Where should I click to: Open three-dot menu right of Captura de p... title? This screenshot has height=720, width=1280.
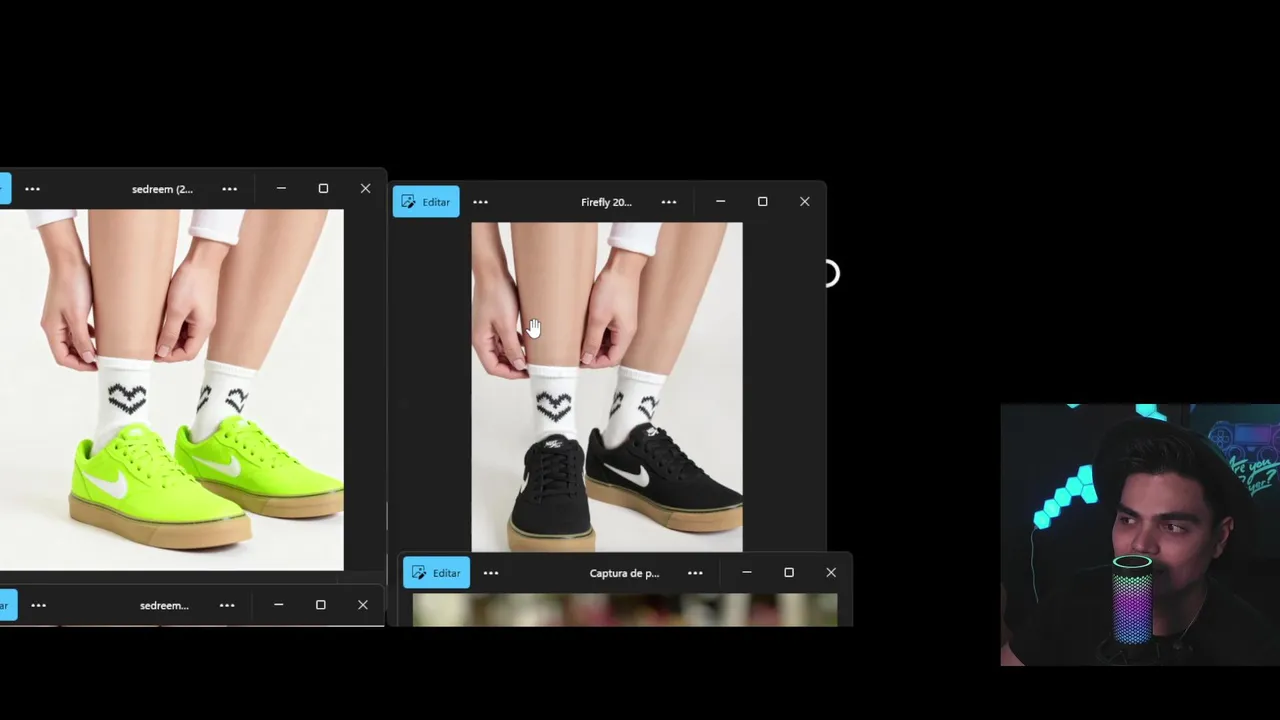click(695, 573)
